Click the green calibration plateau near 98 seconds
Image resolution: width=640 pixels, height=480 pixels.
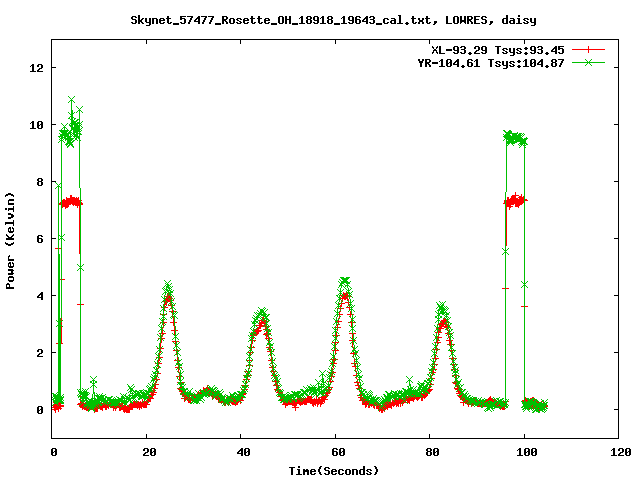click(516, 139)
